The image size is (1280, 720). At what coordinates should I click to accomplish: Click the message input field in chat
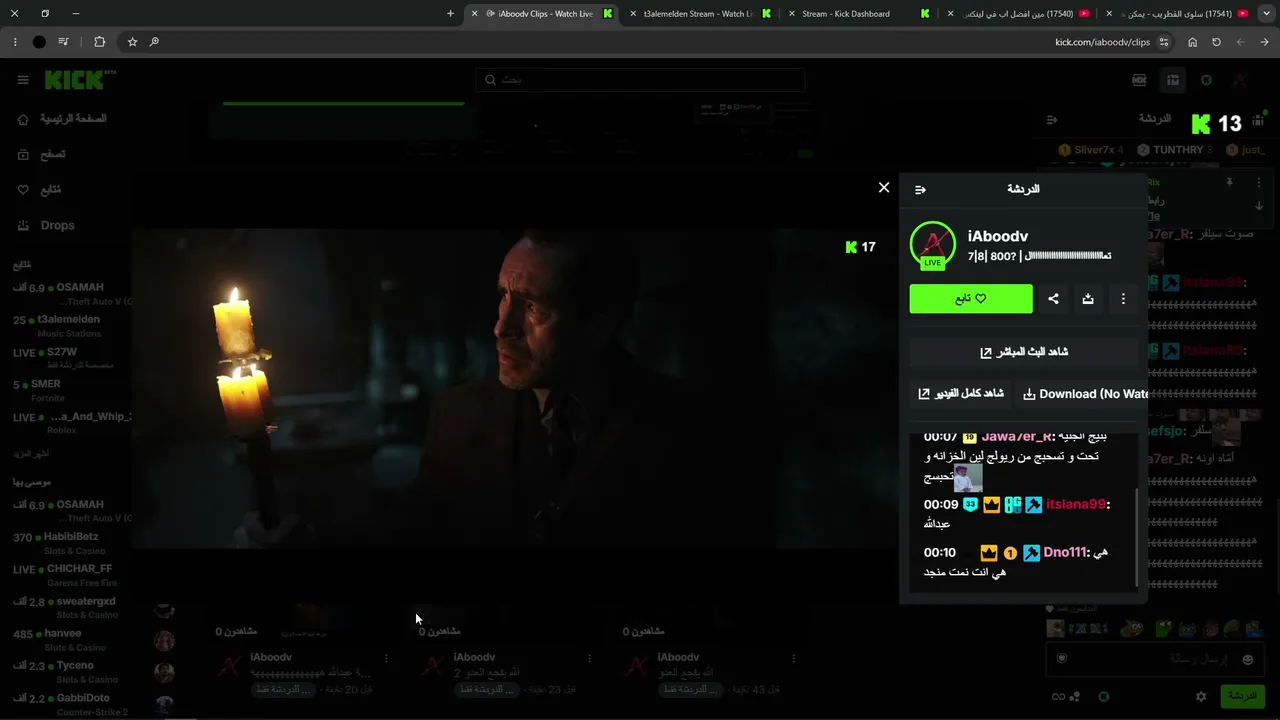tap(1155, 659)
